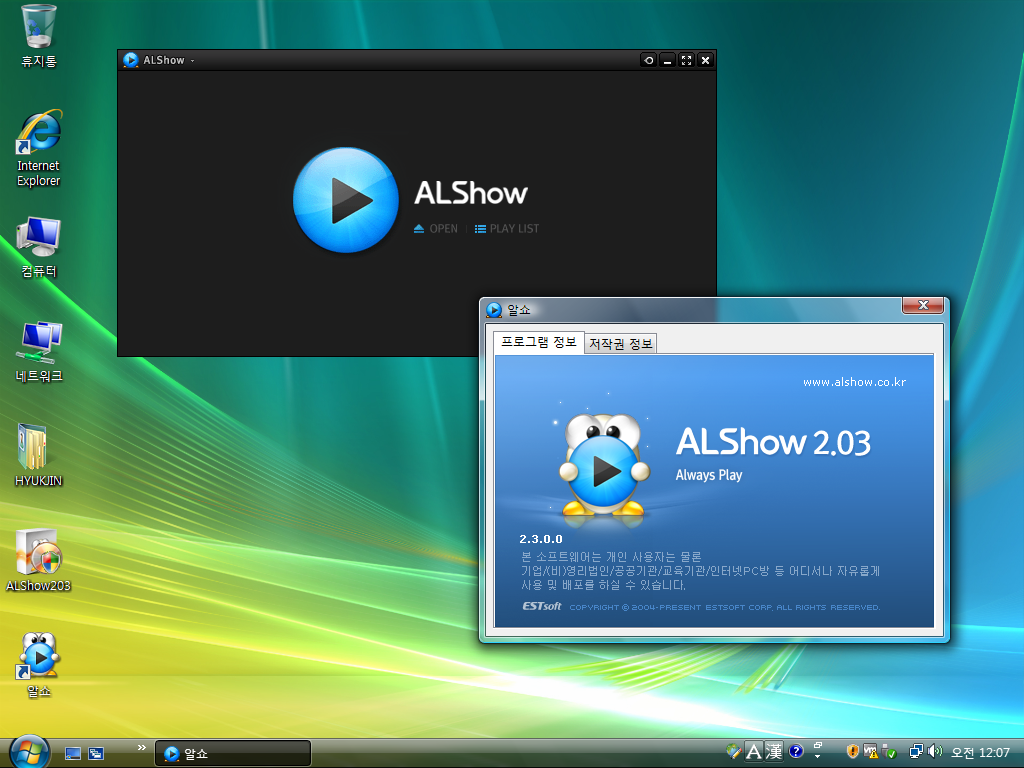This screenshot has width=1024, height=768.
Task: Select the 알쇼 shortcut desktop icon
Action: point(39,665)
